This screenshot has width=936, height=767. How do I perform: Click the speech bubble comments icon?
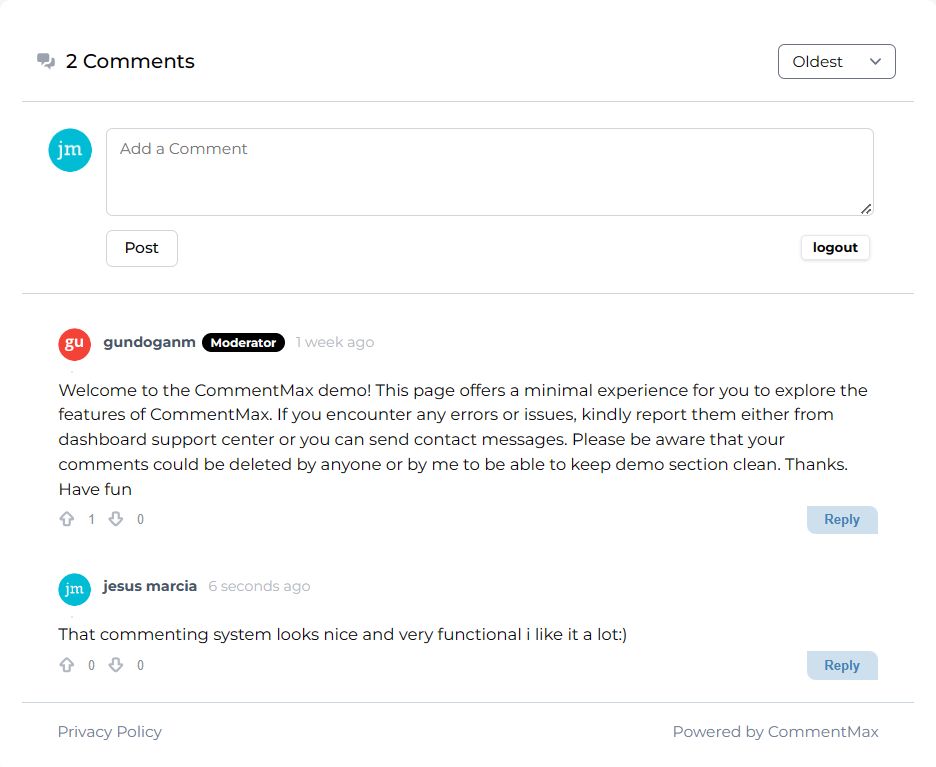click(x=44, y=60)
